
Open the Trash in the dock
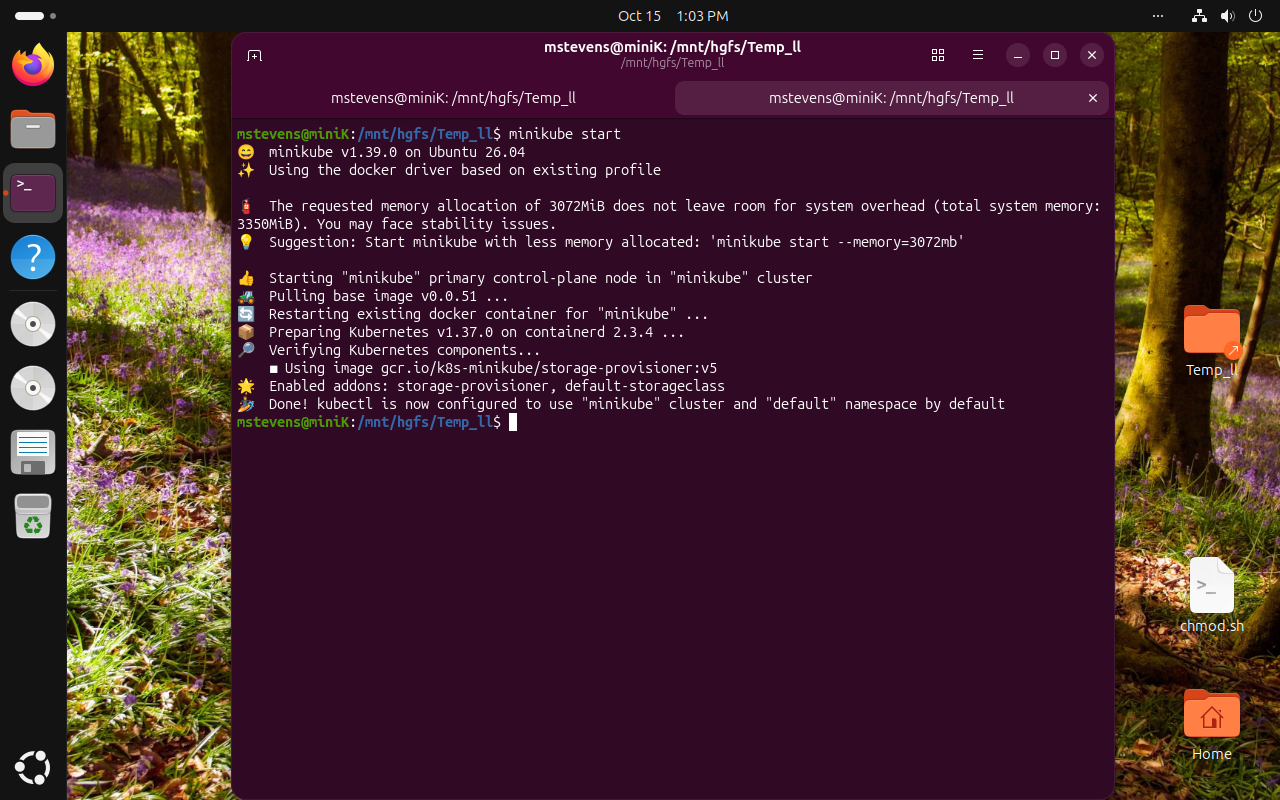33,516
